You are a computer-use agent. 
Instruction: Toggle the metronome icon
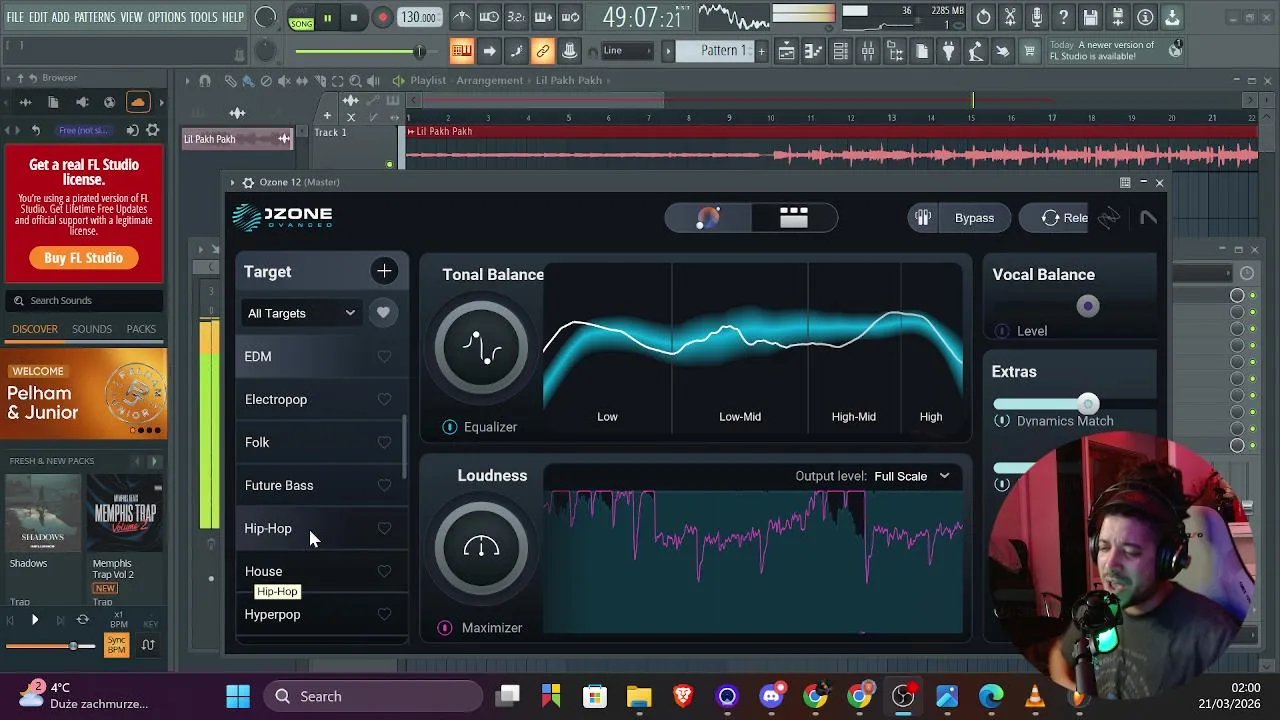click(462, 17)
